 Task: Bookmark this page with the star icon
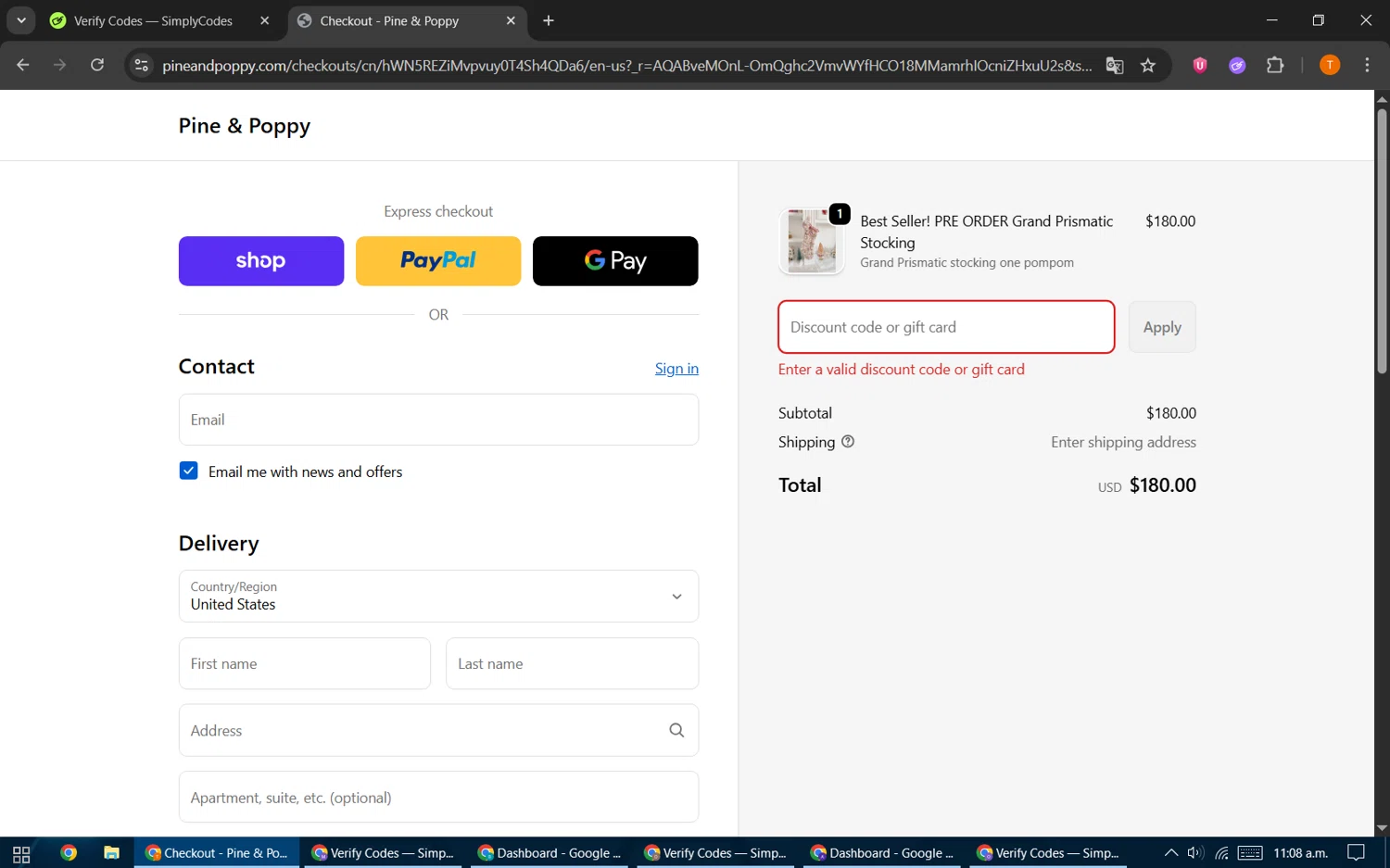click(x=1148, y=65)
